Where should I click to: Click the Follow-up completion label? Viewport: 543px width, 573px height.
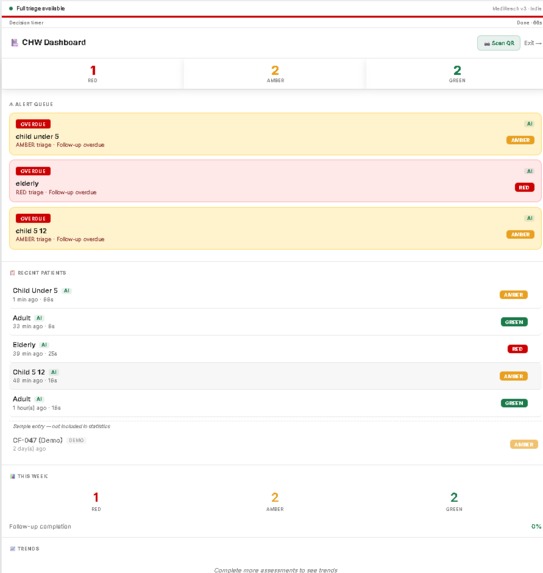click(x=40, y=527)
